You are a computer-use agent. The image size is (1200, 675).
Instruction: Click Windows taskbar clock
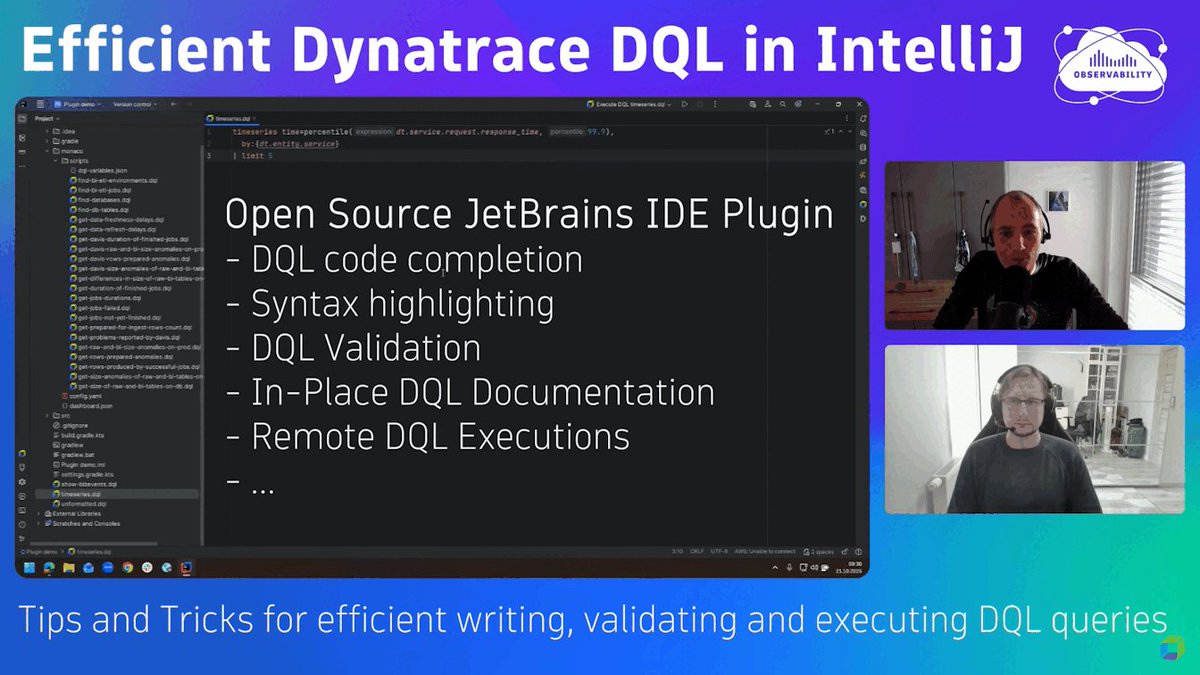[x=849, y=568]
